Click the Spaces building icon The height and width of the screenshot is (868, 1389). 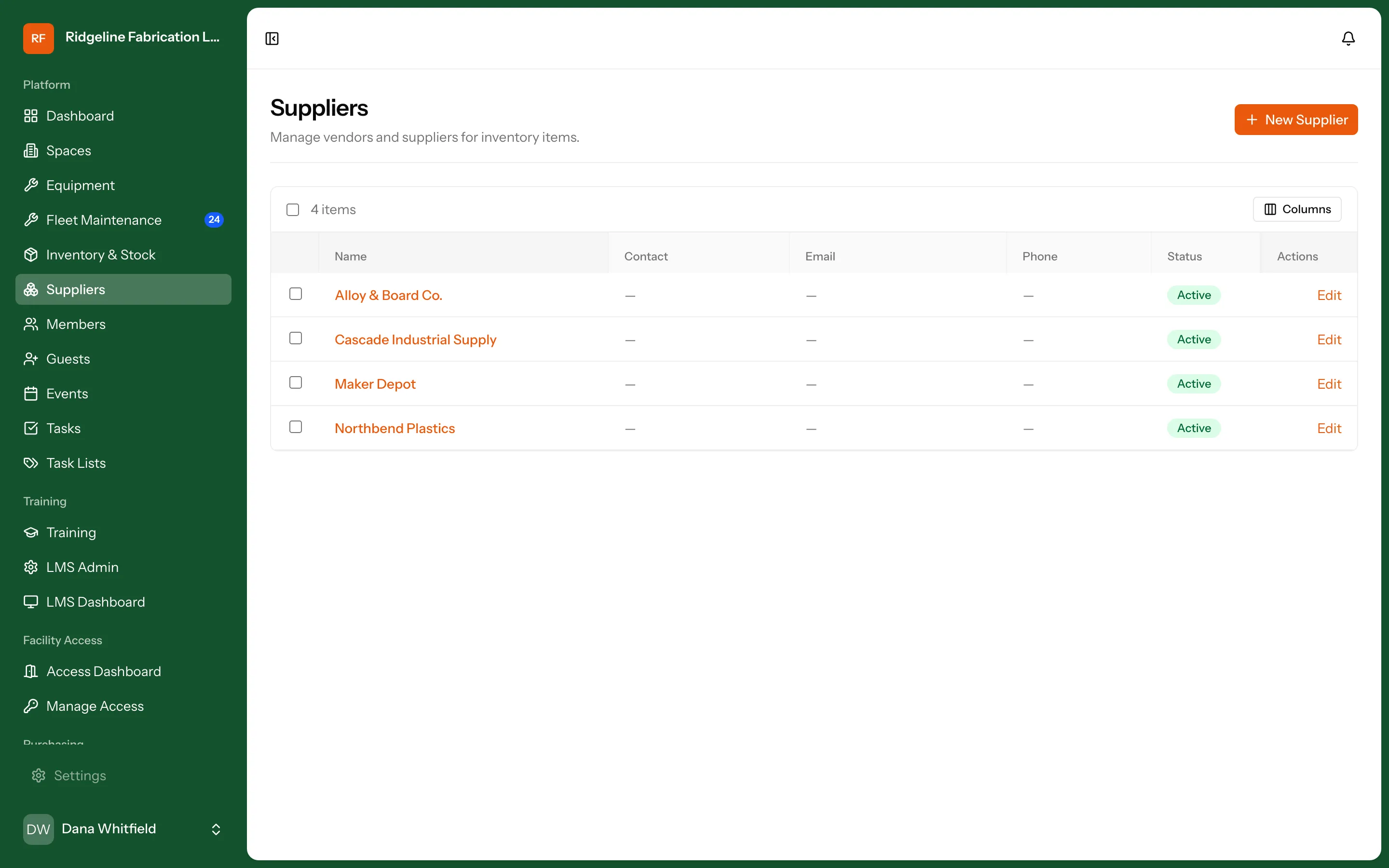coord(31,150)
